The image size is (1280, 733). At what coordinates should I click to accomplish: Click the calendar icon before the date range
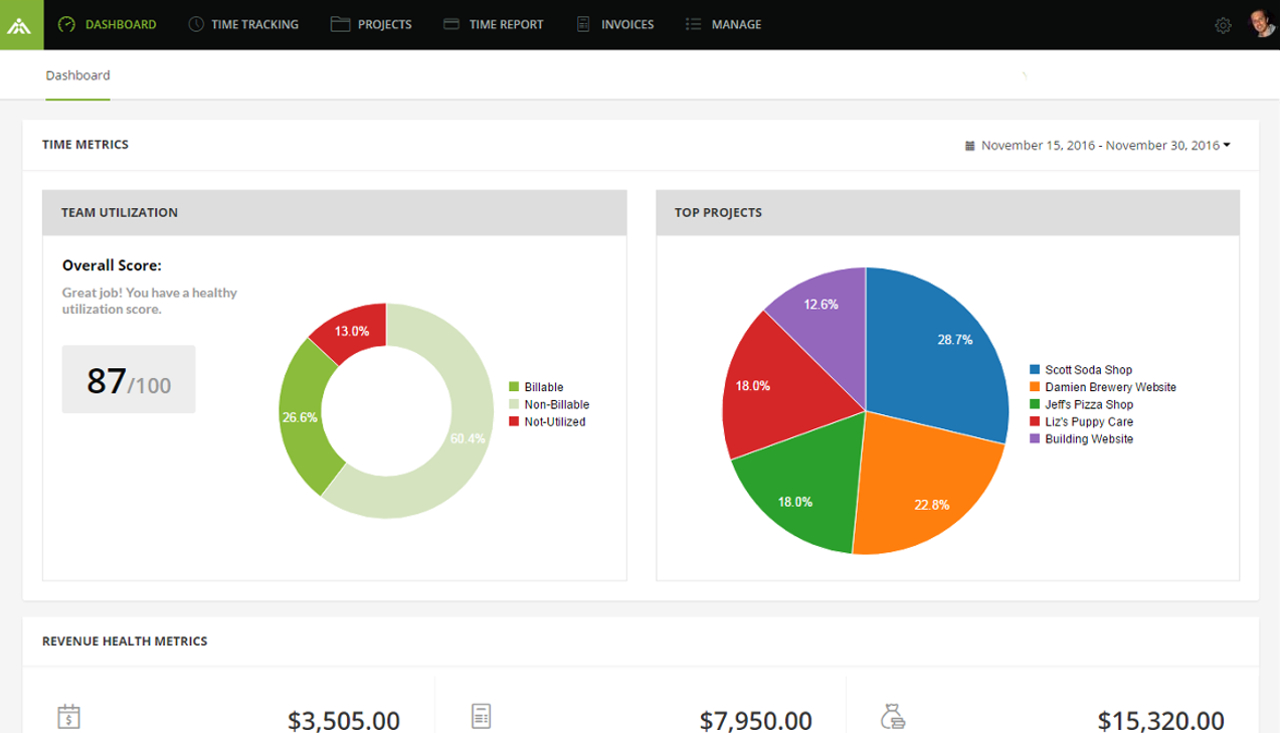(x=969, y=144)
